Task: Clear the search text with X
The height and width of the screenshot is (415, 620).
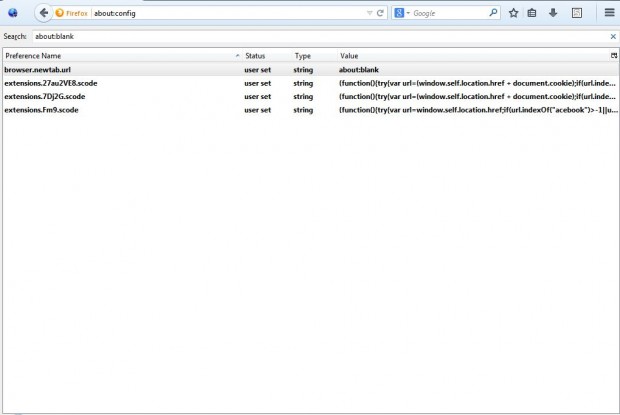Action: [x=613, y=36]
